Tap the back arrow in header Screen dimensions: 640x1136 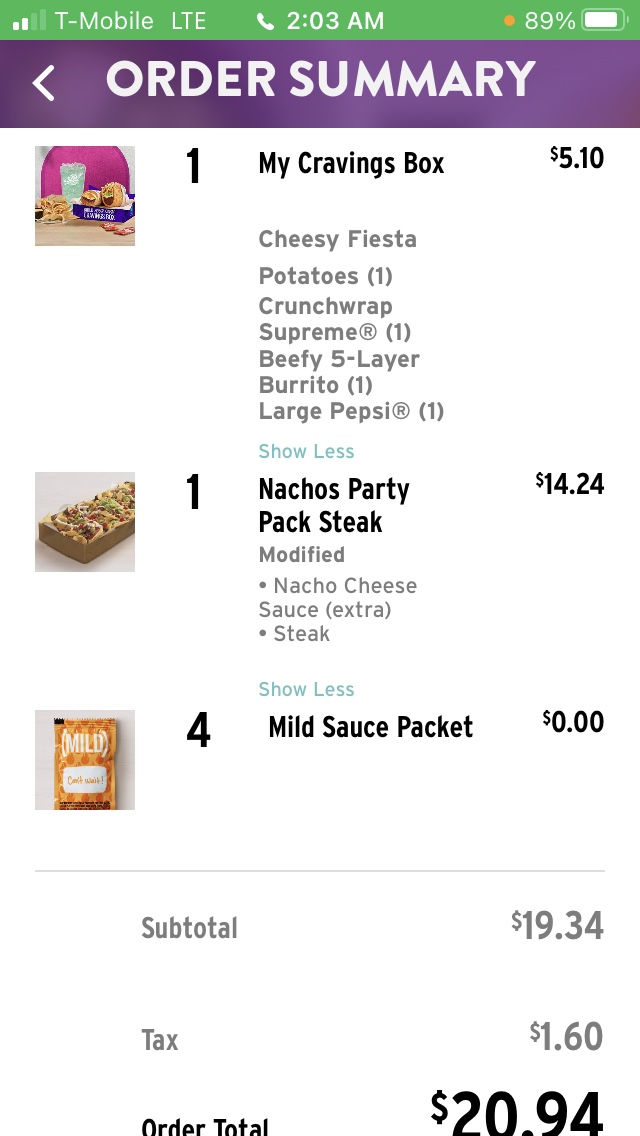tap(43, 83)
